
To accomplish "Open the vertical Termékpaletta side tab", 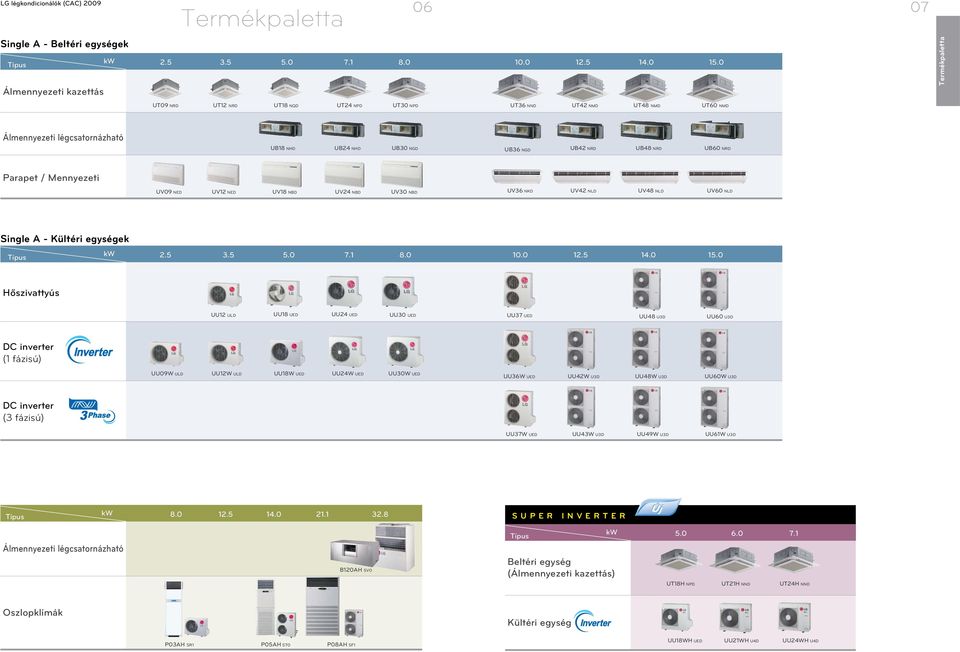I will pyautogui.click(x=947, y=61).
